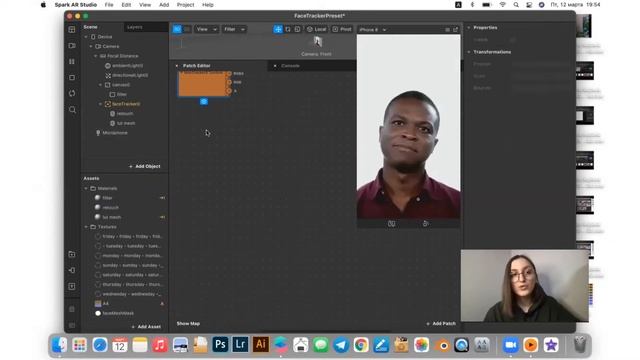Open the Filter dropdown in viewport toolbar

pos(234,29)
